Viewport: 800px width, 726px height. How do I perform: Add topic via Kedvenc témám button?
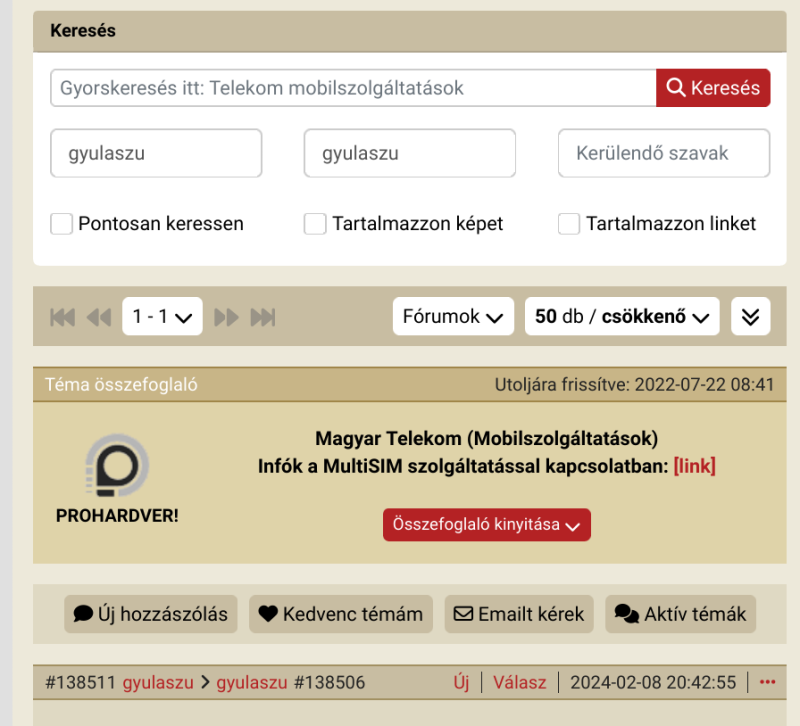point(341,614)
